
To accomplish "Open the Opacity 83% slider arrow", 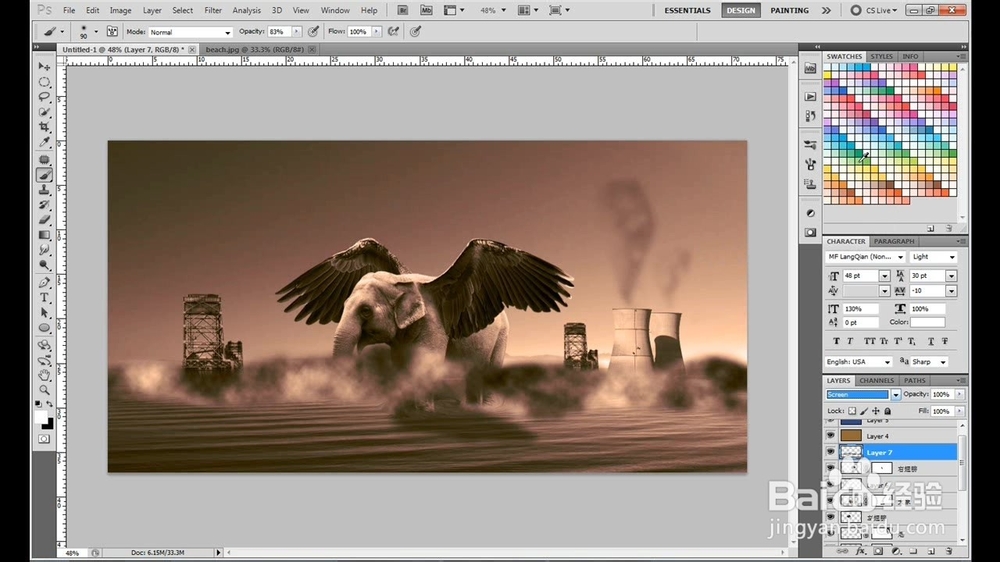I will point(297,32).
